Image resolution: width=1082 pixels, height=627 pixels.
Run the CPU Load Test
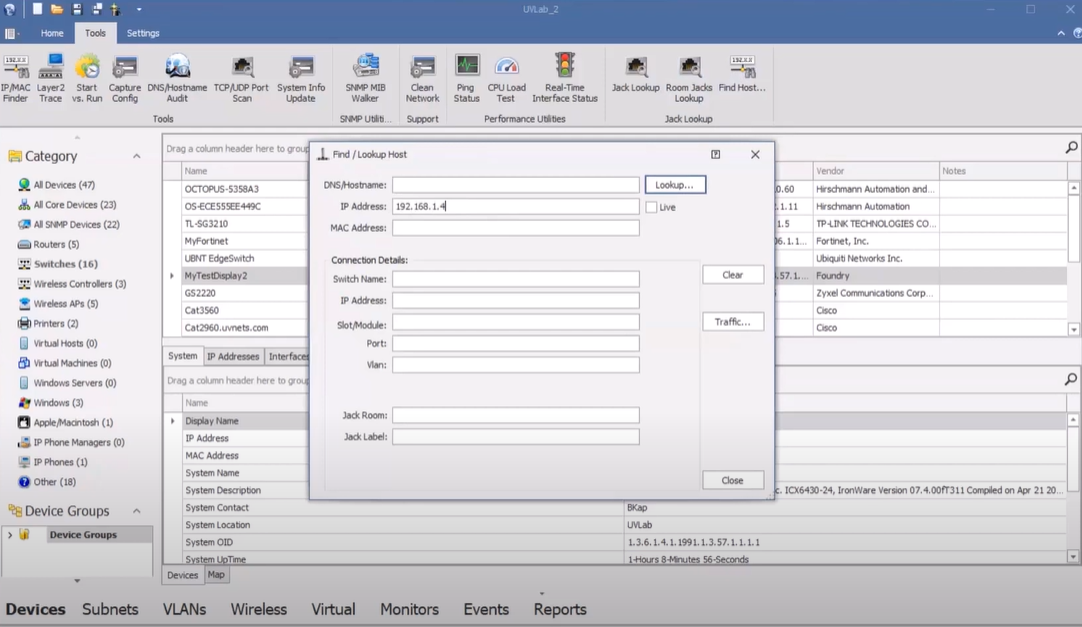(x=506, y=79)
